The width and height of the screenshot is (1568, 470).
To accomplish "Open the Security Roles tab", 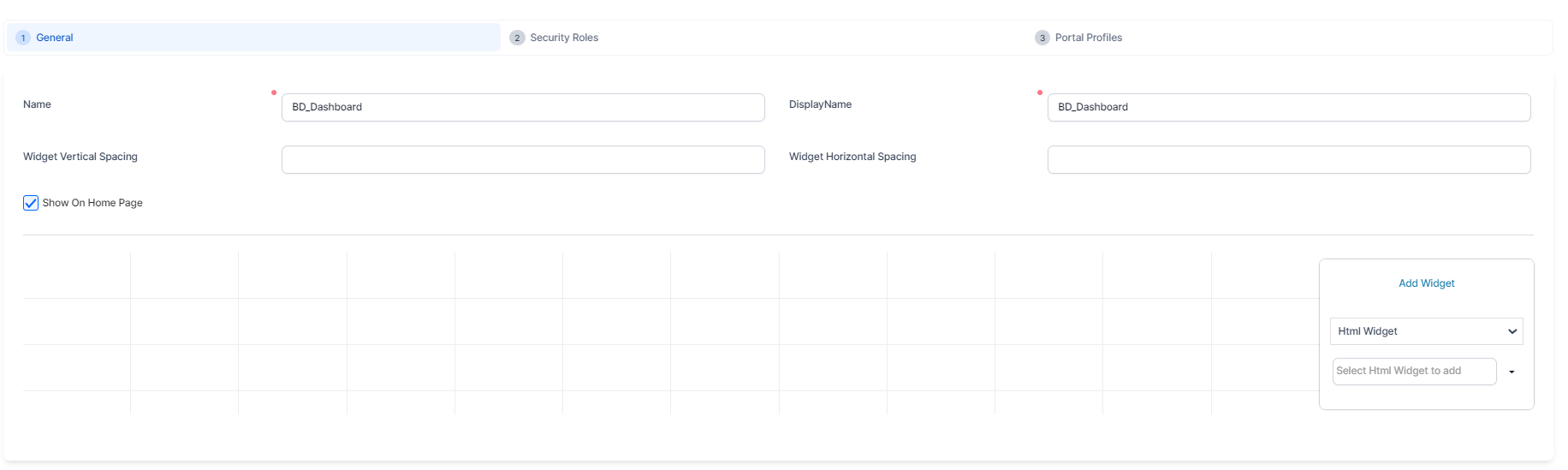I will pyautogui.click(x=564, y=38).
